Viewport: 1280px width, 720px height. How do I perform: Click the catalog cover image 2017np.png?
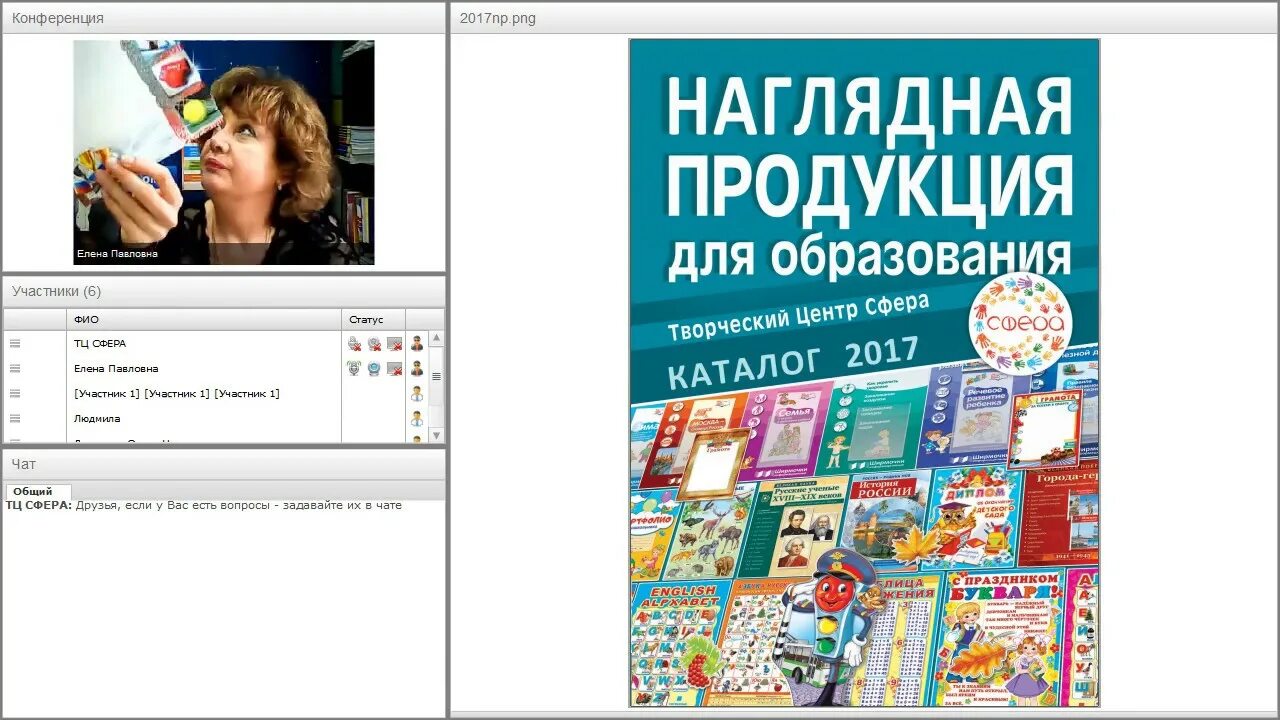[864, 373]
